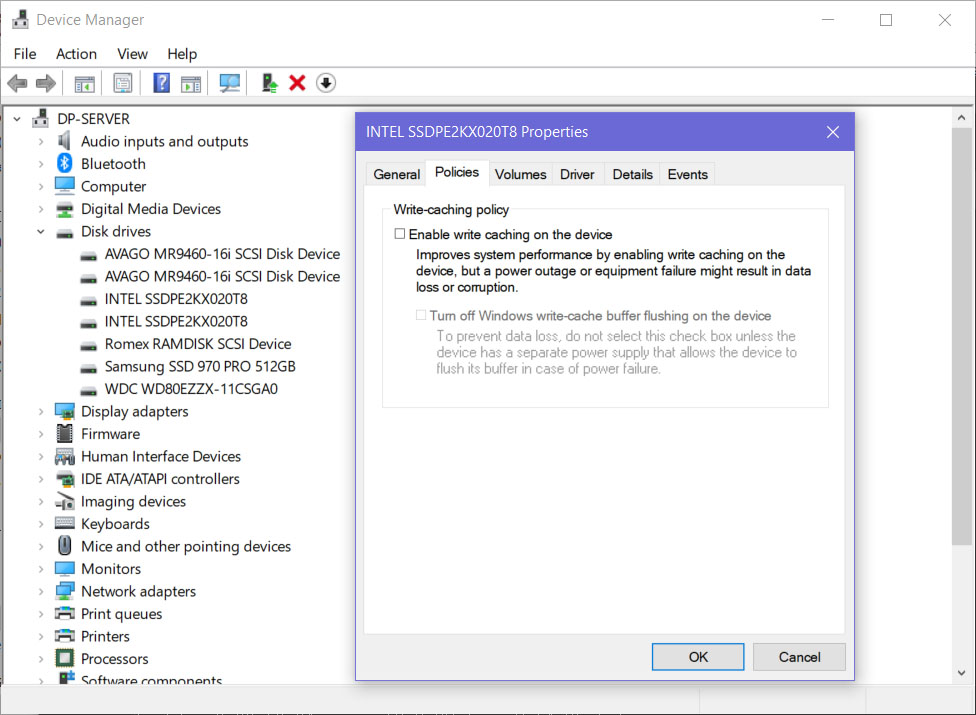Click the Human Interface Devices icon
The height and width of the screenshot is (715, 976).
pyautogui.click(x=65, y=456)
